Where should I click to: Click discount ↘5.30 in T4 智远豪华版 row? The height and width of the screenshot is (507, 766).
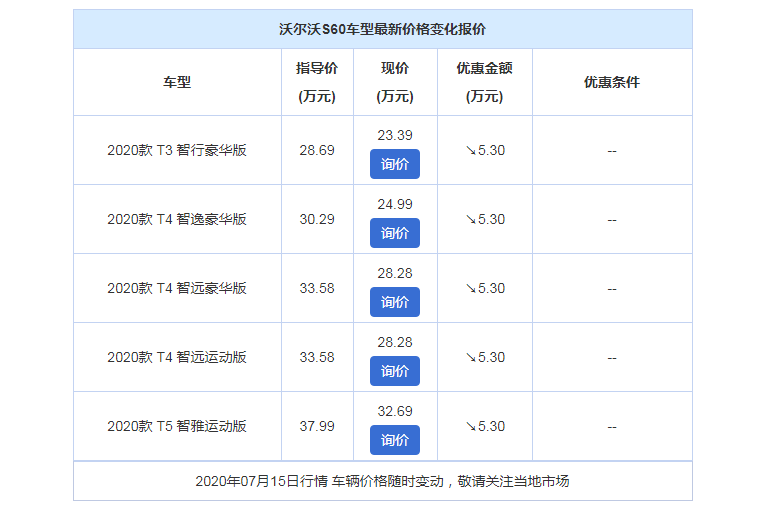click(485, 288)
